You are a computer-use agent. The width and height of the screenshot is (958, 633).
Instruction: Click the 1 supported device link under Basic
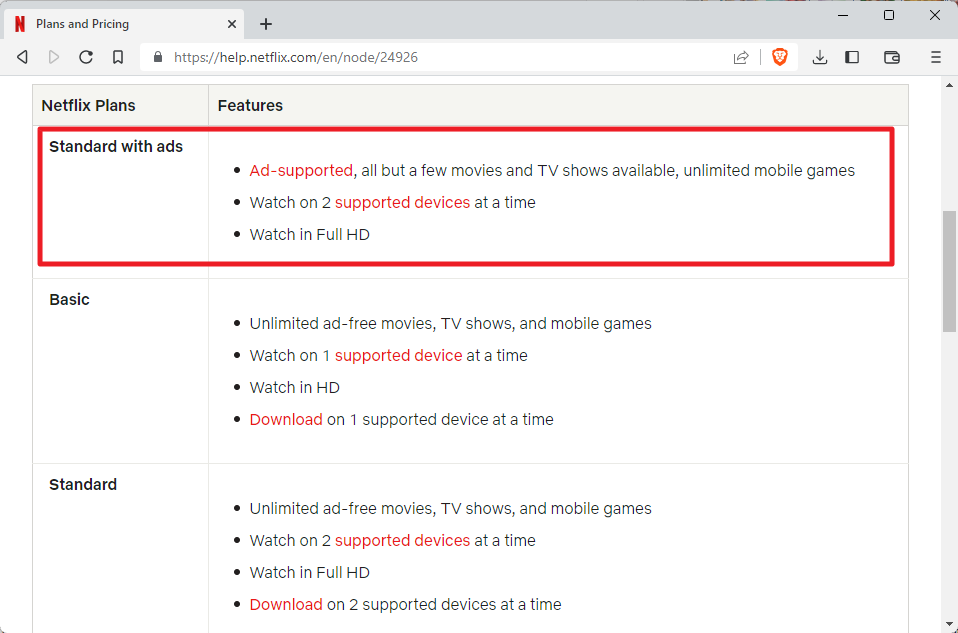coord(392,356)
